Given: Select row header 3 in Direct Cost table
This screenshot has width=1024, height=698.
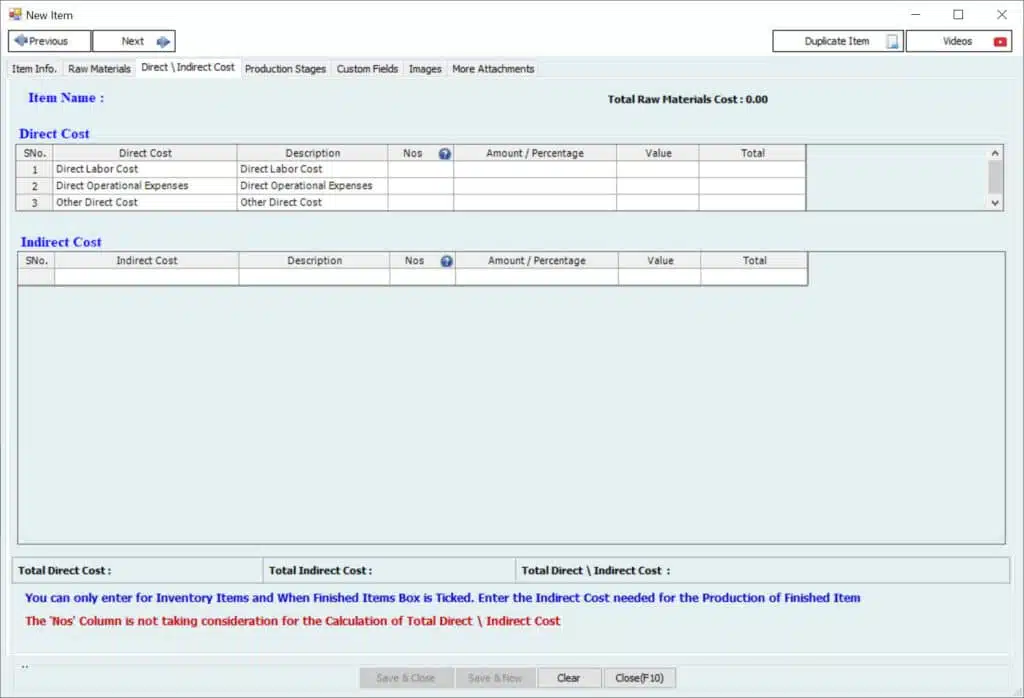Looking at the screenshot, I should coord(35,202).
